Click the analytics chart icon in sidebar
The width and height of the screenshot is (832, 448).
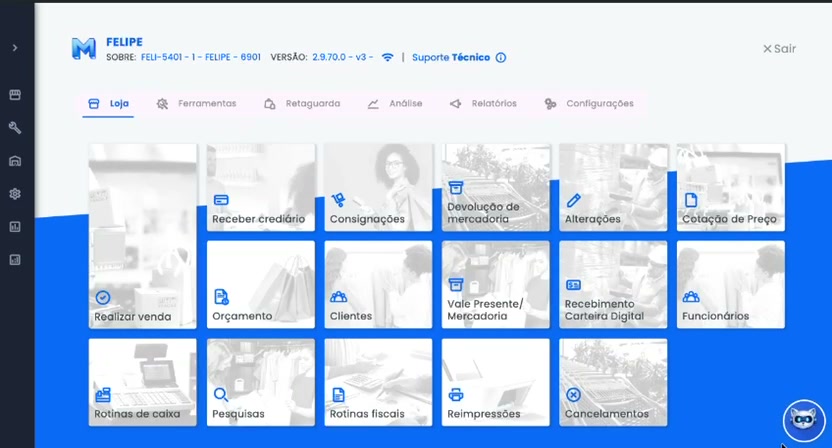15,227
